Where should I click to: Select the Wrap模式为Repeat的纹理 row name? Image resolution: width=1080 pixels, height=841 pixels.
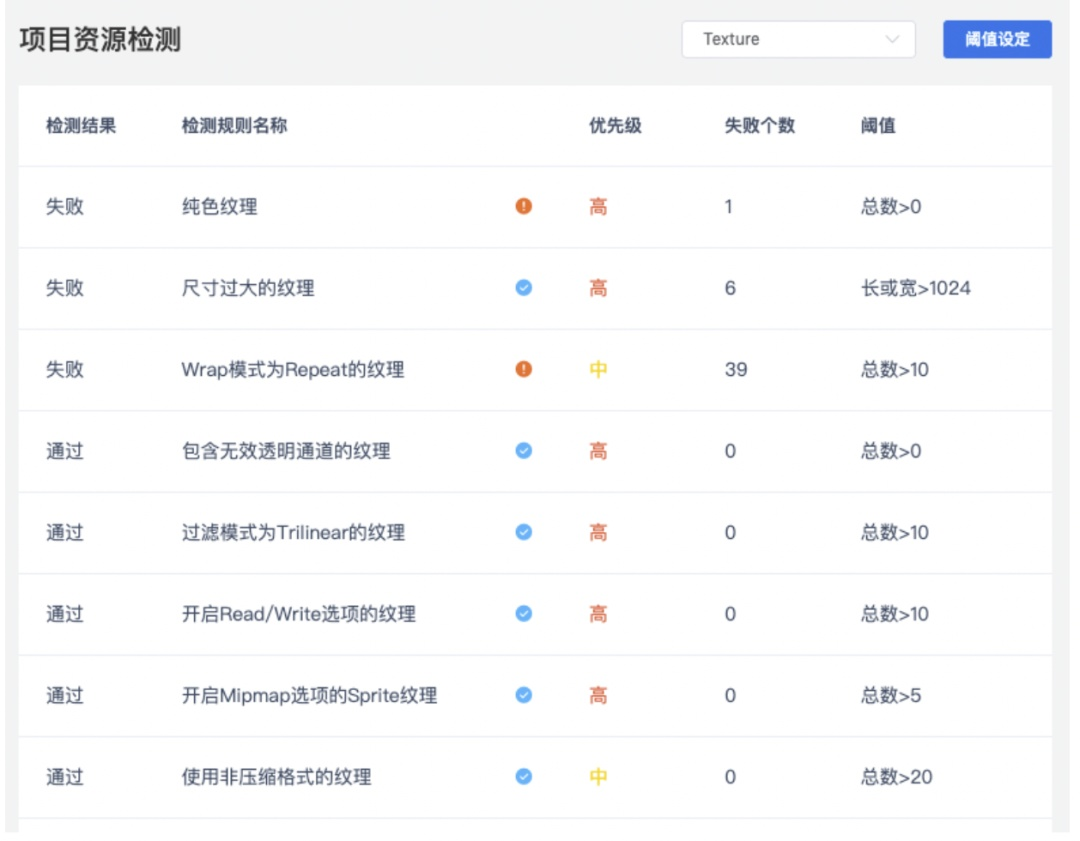coord(293,370)
